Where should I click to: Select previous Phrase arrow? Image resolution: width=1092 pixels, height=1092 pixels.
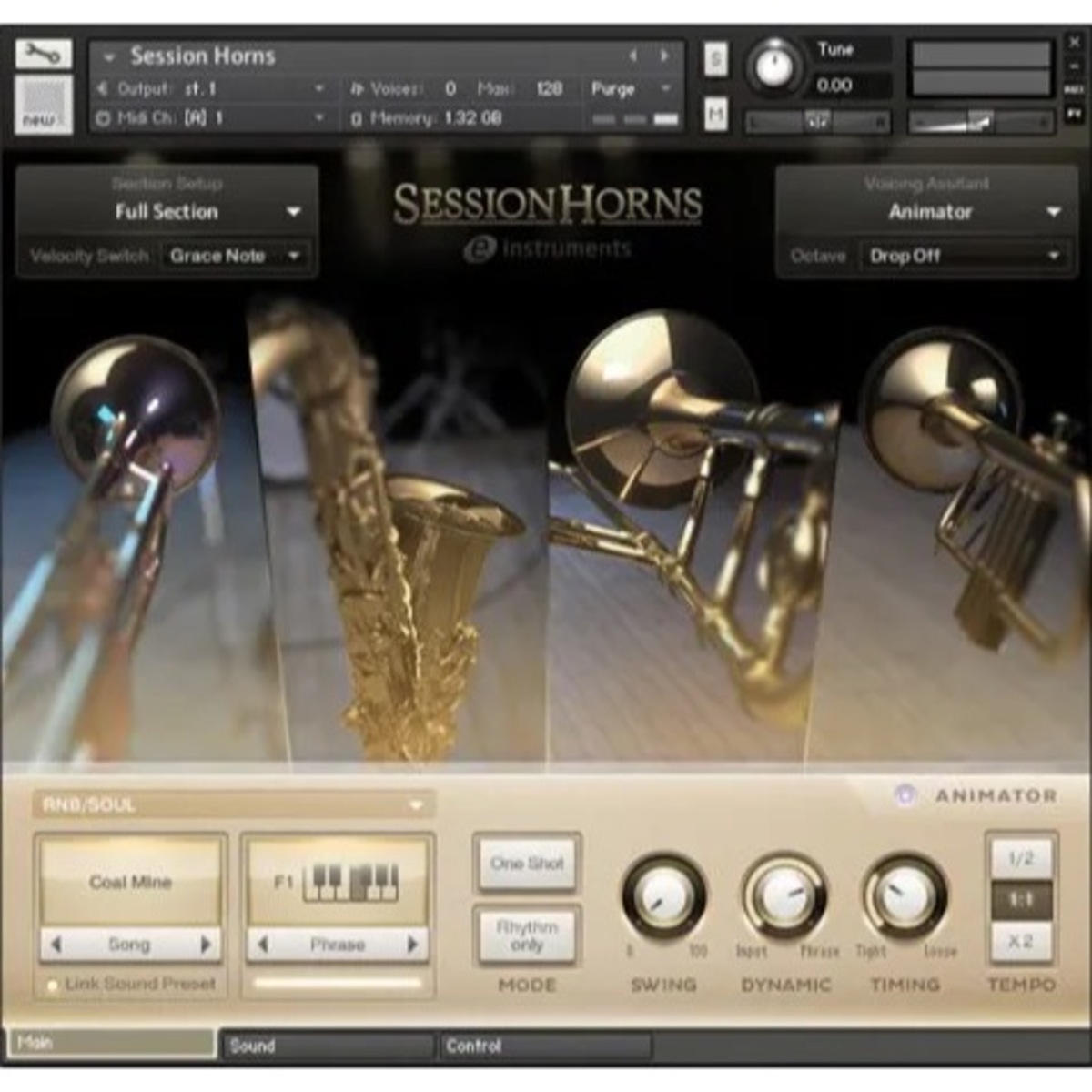pos(263,945)
